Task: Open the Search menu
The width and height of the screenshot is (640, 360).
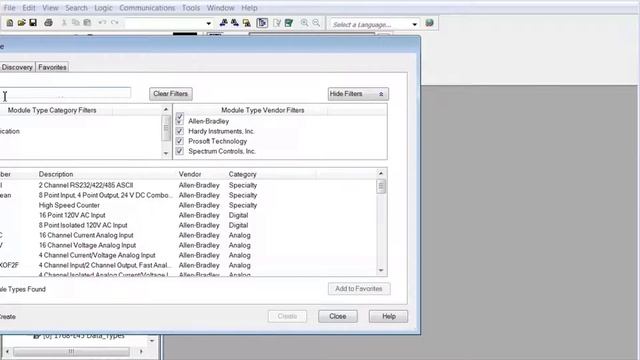Action: (x=76, y=8)
